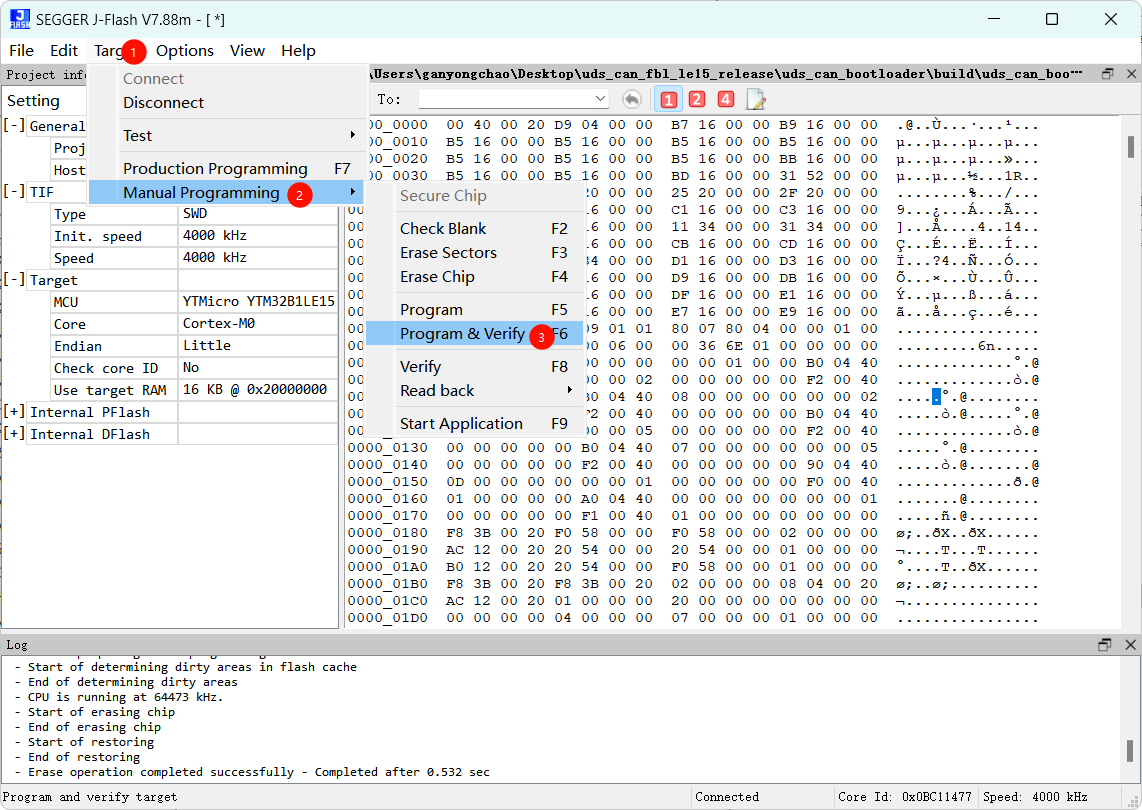Select the Cortex-M0 core value
This screenshot has height=810, width=1142.
tap(258, 323)
